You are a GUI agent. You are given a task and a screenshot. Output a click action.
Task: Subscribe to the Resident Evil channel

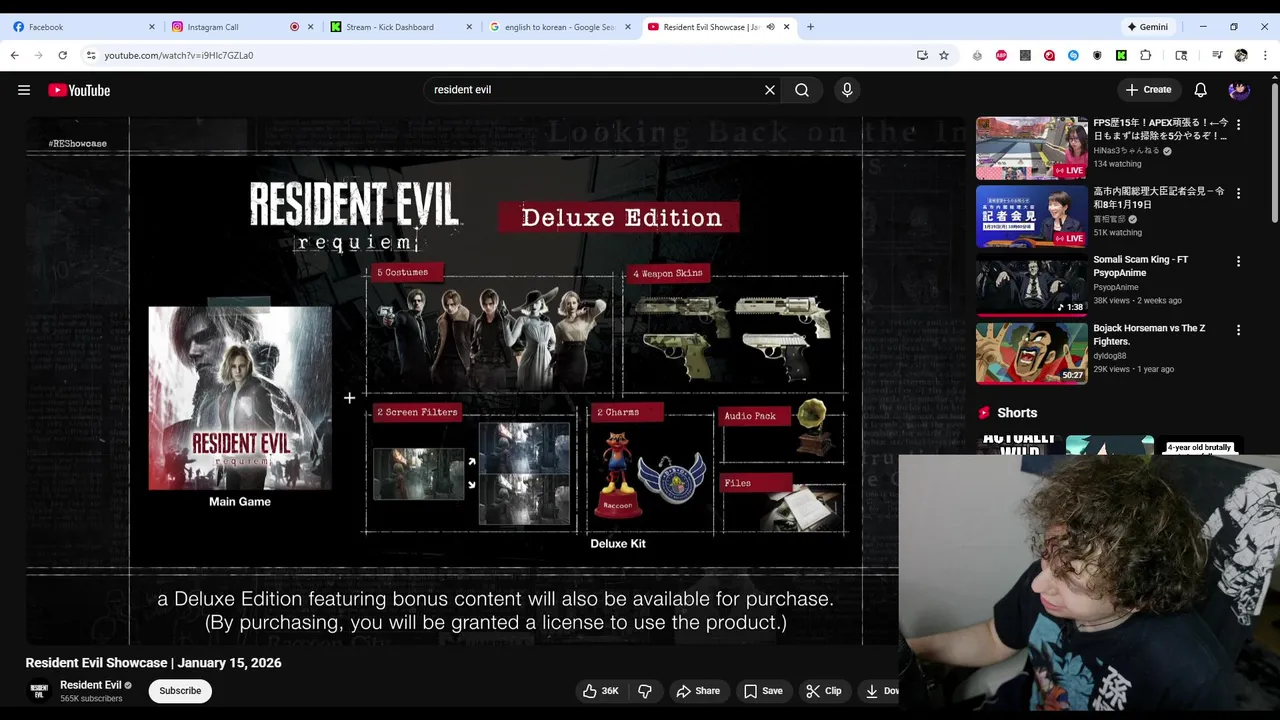[x=180, y=691]
